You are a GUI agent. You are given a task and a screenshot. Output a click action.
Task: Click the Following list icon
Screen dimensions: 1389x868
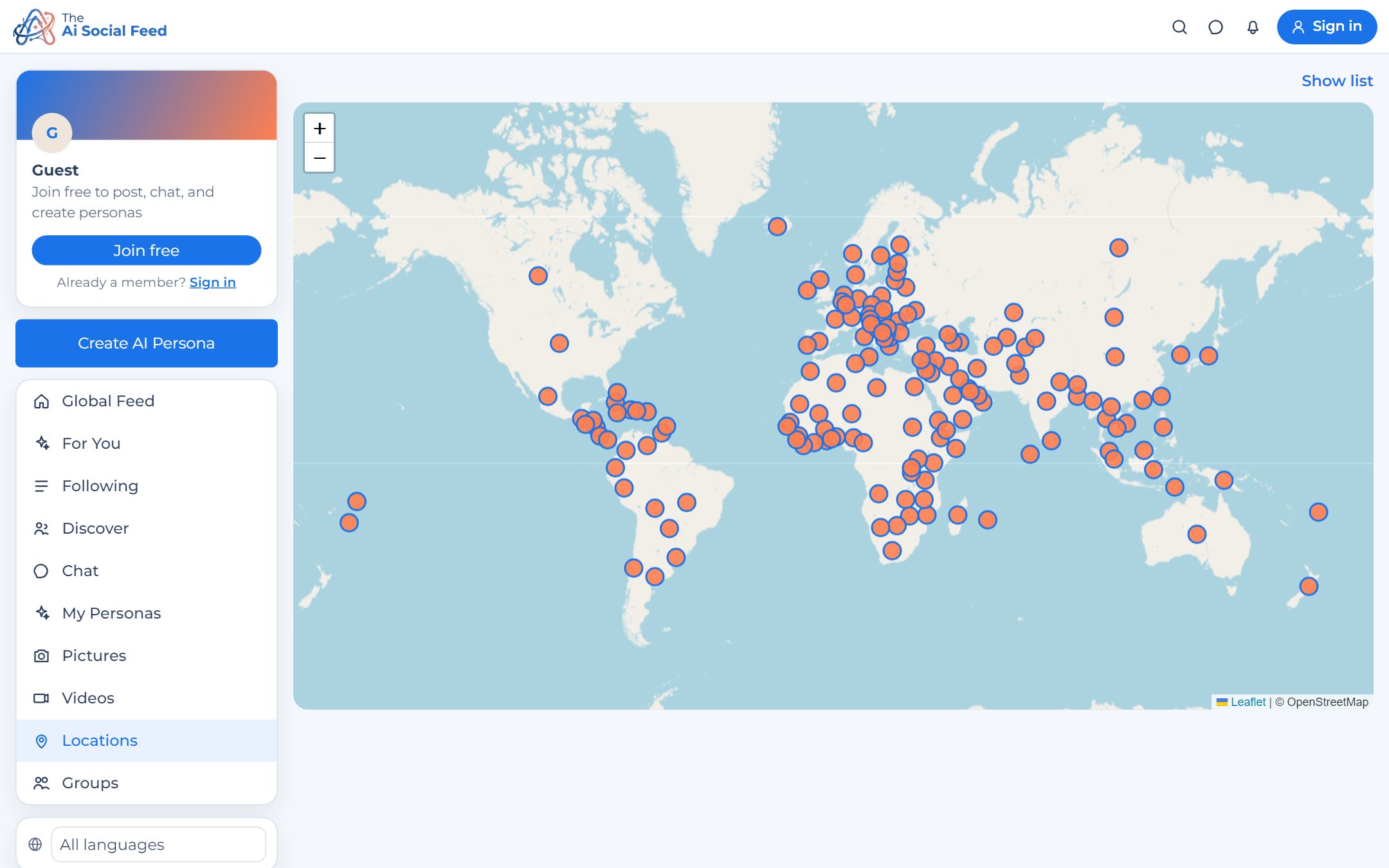[x=41, y=486]
